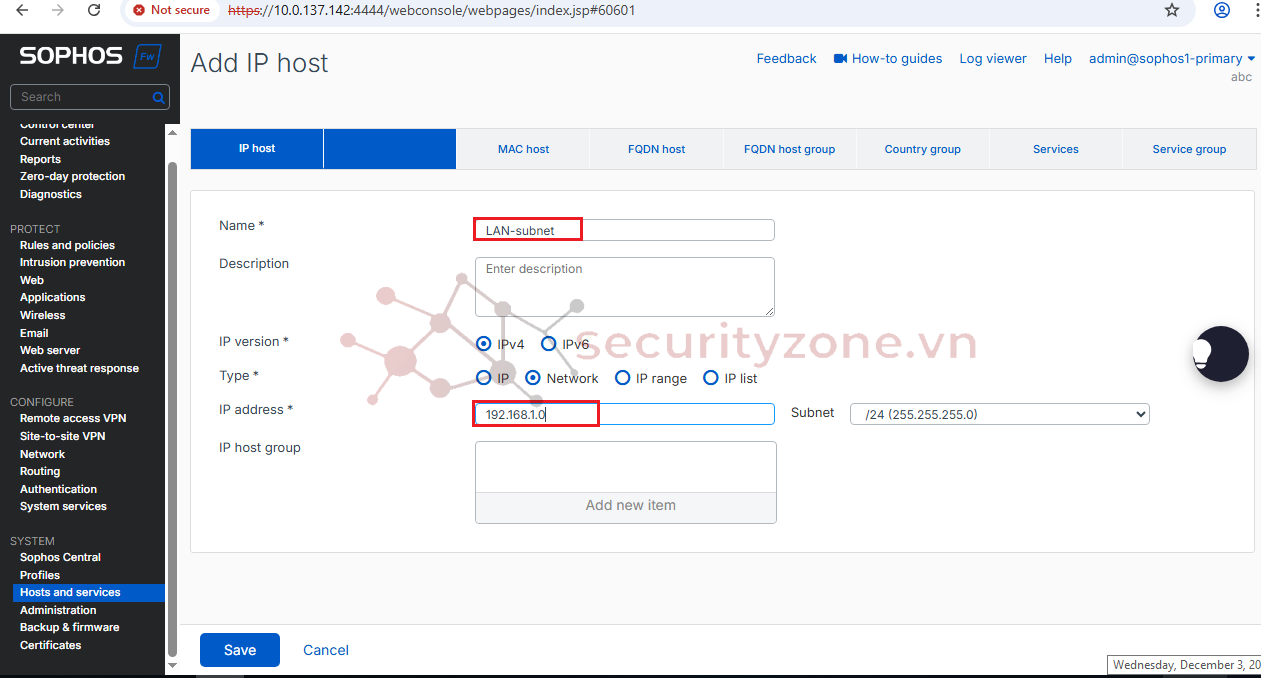Select the IP range type option

coord(622,378)
